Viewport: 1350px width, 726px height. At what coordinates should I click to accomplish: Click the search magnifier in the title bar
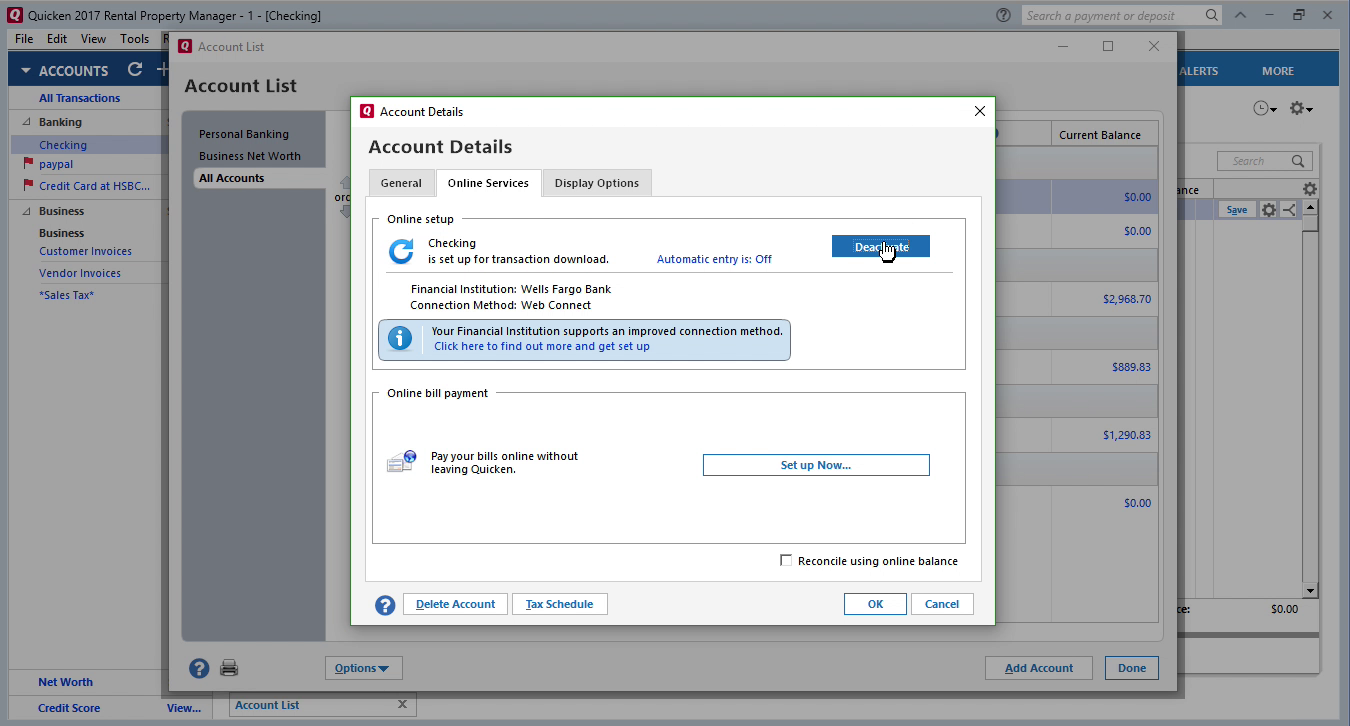pyautogui.click(x=1211, y=16)
